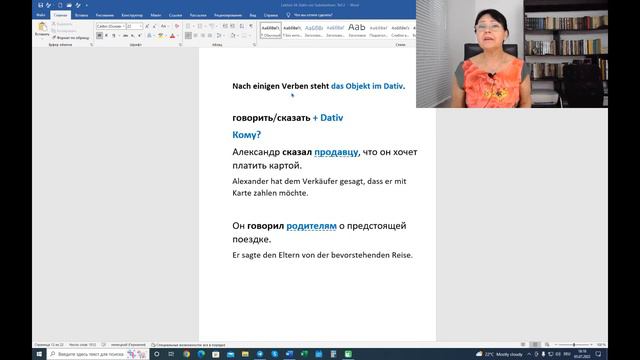The image size is (640, 360).
Task: Click the taskbar search box
Action: pyautogui.click(x=98, y=354)
